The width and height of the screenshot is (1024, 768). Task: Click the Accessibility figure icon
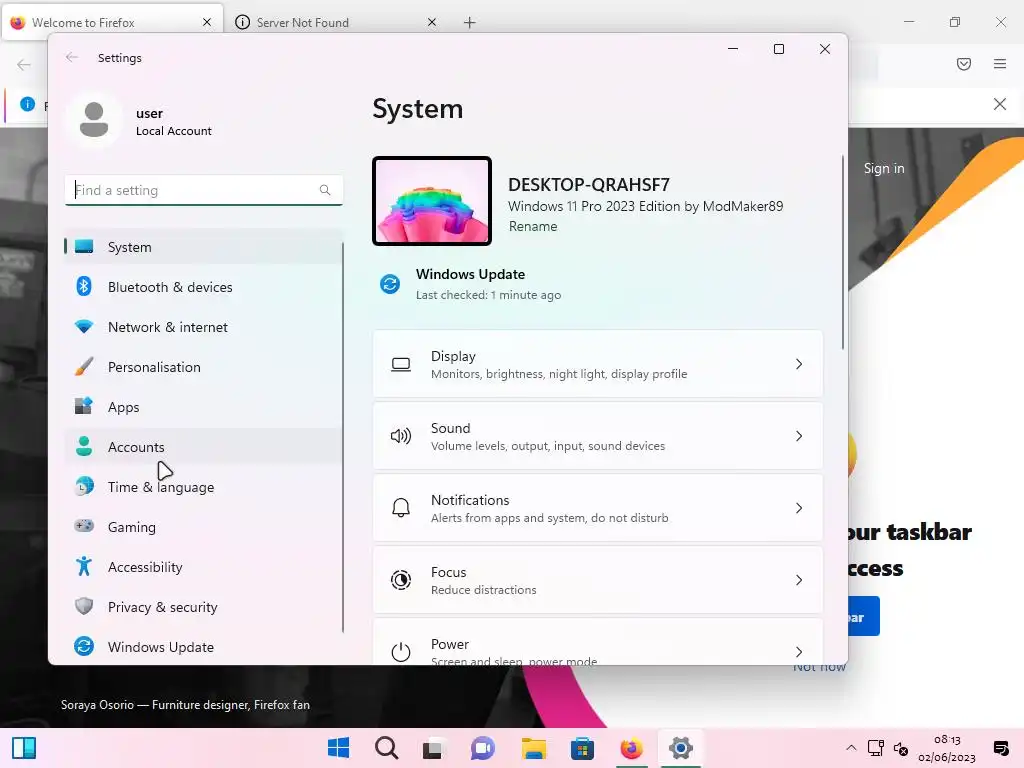click(x=84, y=566)
